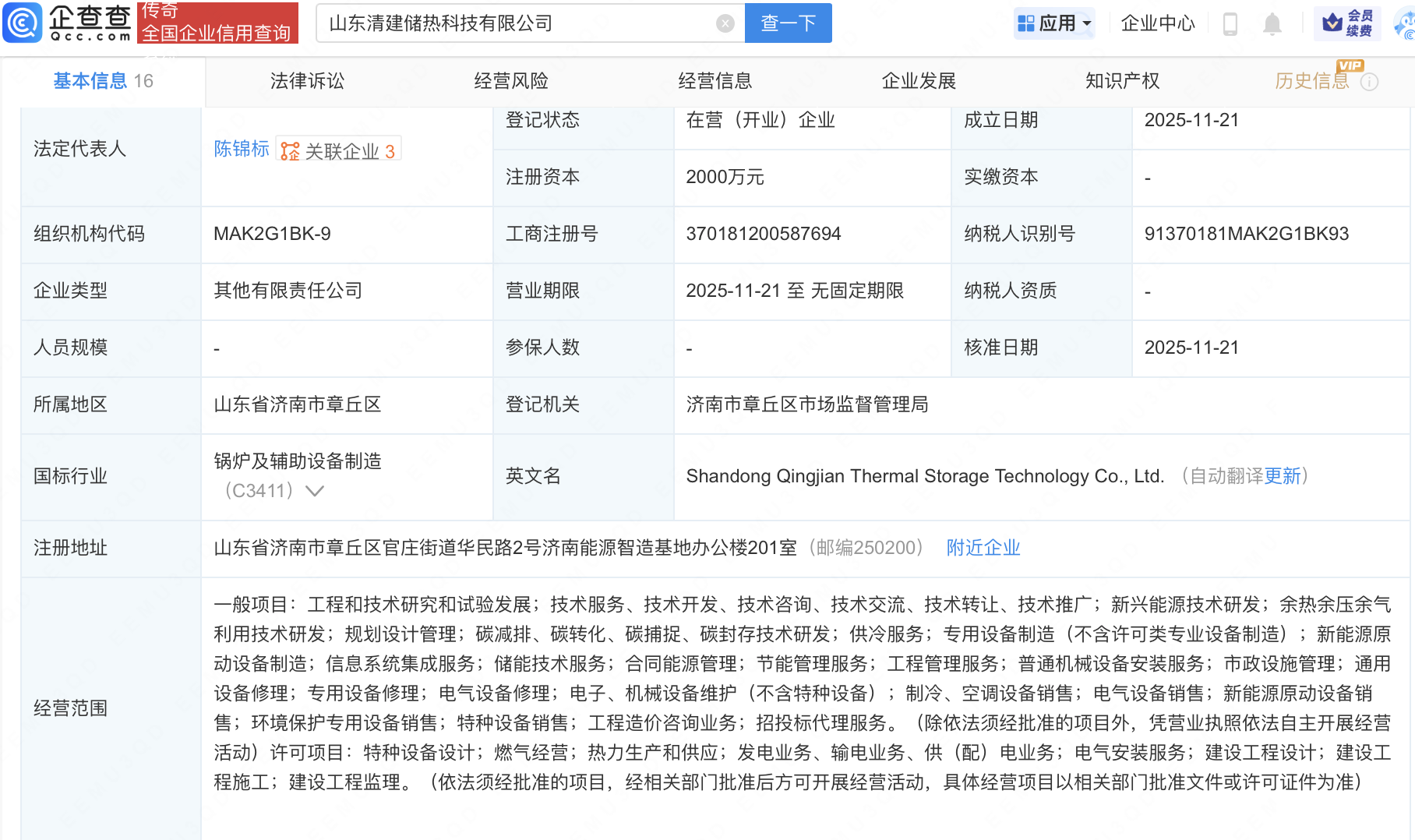This screenshot has width=1415, height=840.
Task: Click the 查一下 search button
Action: tap(788, 23)
